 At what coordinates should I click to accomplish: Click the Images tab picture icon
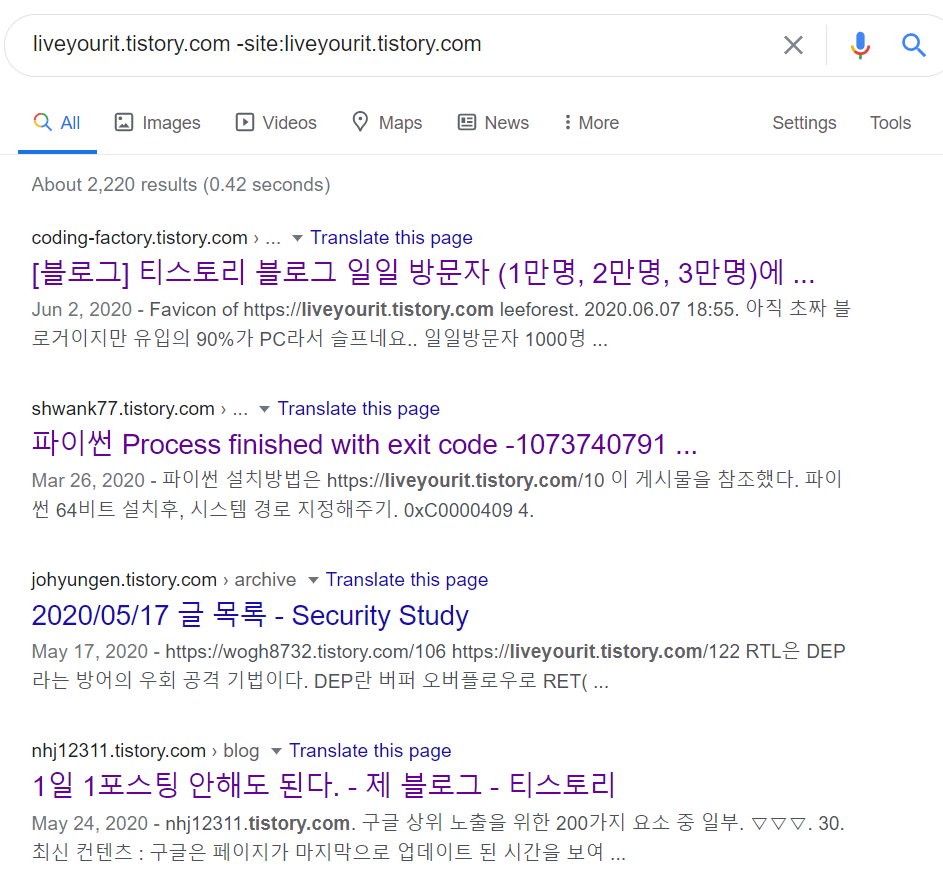coord(124,122)
